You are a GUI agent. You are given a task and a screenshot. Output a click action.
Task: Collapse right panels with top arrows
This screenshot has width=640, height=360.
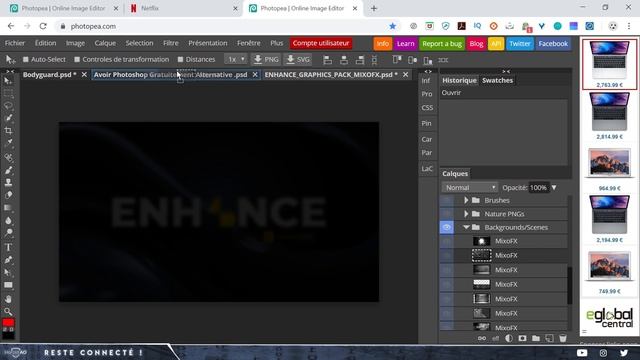(506, 71)
